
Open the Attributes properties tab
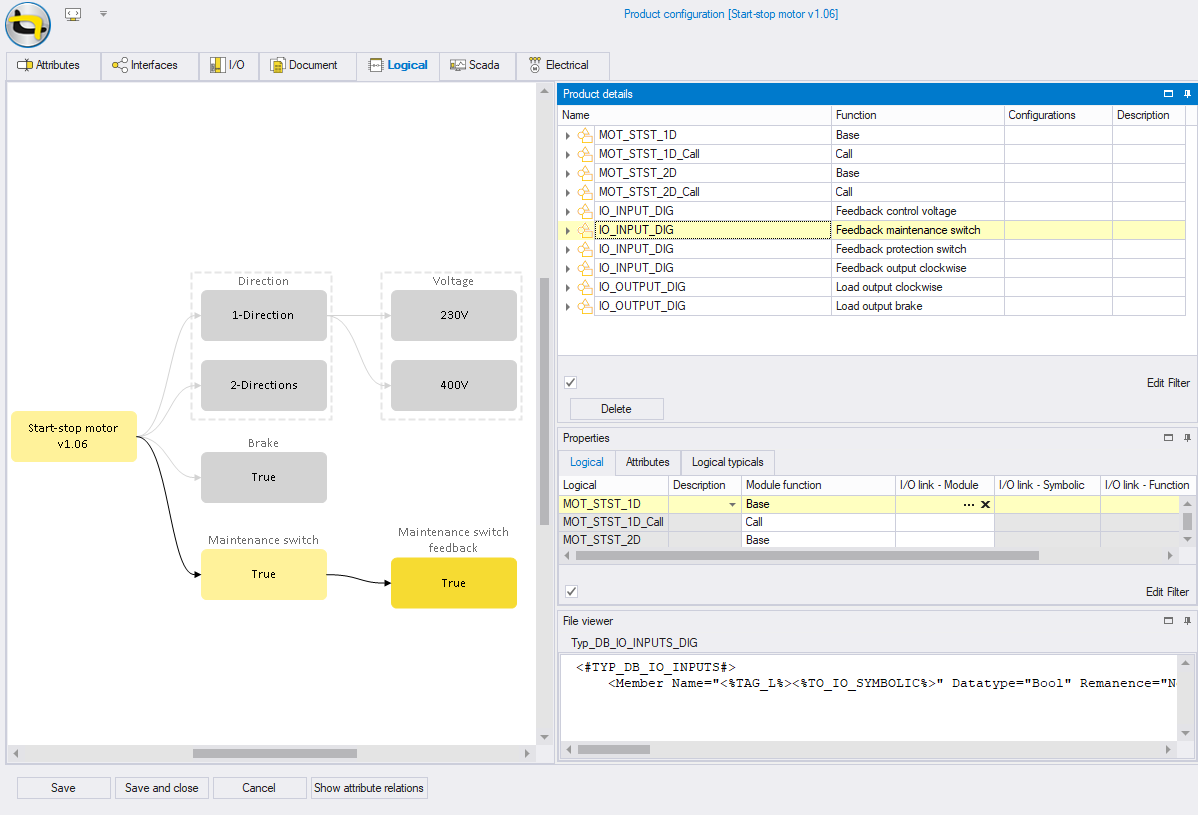pos(647,462)
